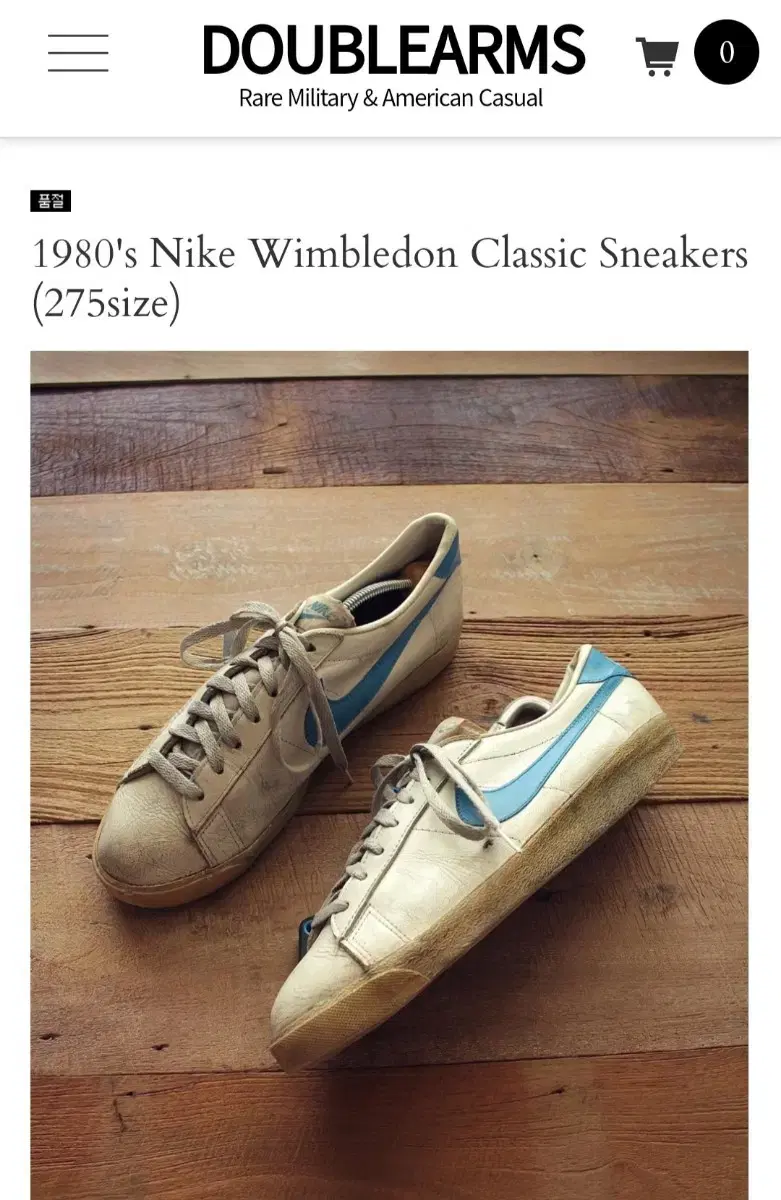This screenshot has height=1200, width=781.
Task: Open the hamburger navigation menu
Action: (x=78, y=52)
